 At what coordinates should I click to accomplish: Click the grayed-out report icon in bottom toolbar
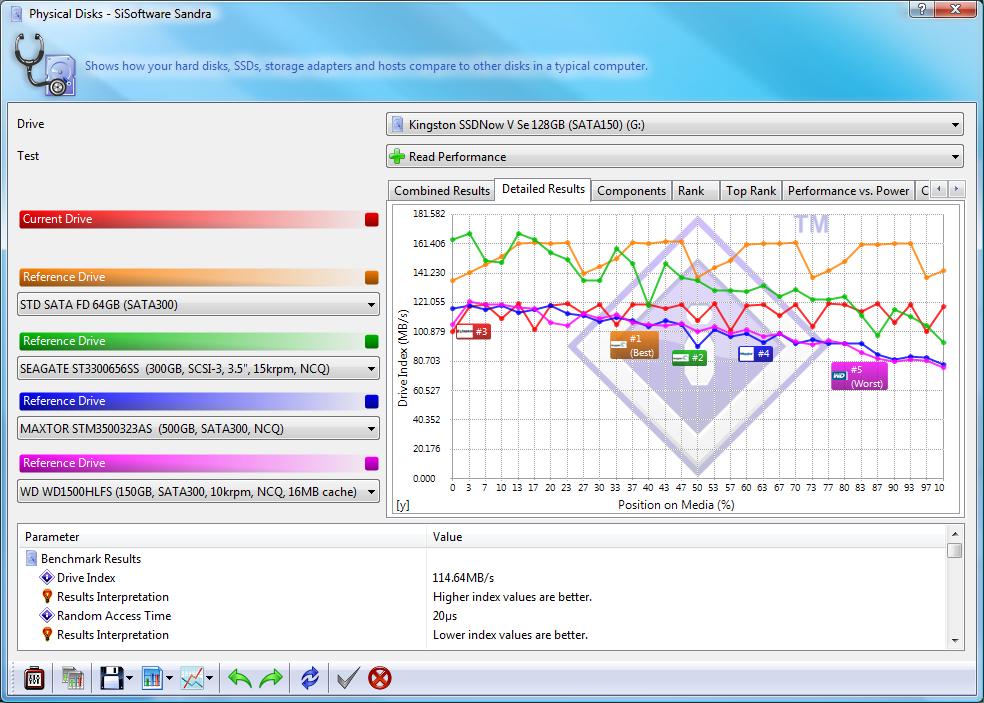click(73, 678)
